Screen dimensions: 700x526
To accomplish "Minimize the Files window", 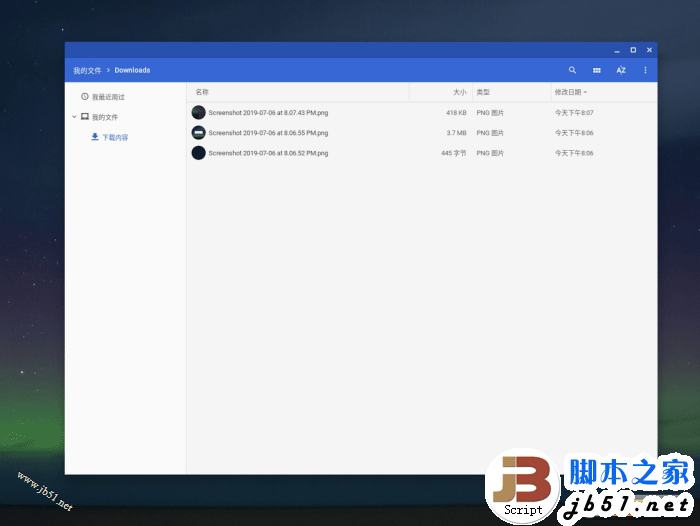I will tap(617, 50).
